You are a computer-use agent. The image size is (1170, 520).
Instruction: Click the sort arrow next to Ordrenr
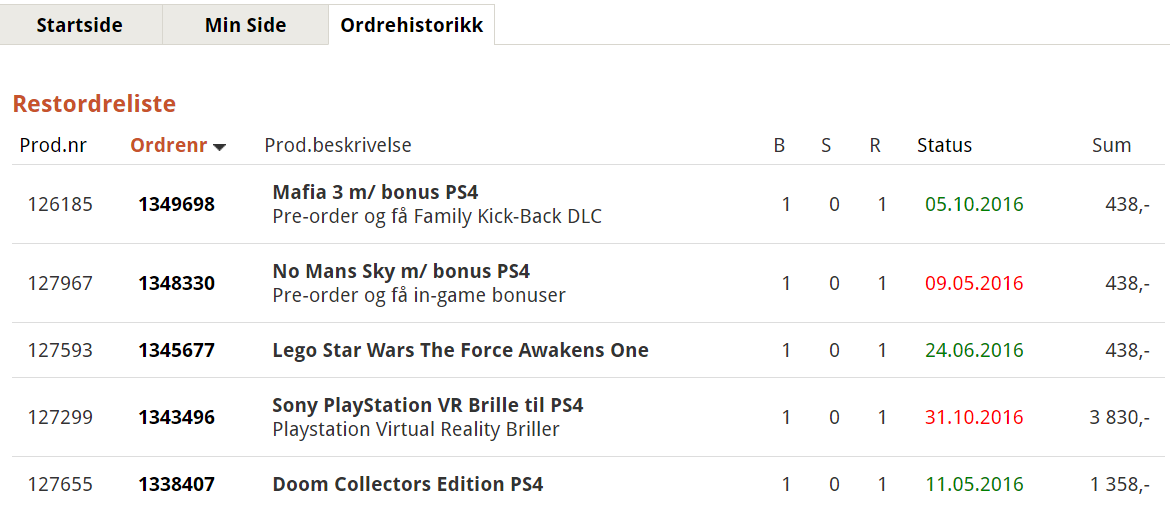pyautogui.click(x=219, y=148)
